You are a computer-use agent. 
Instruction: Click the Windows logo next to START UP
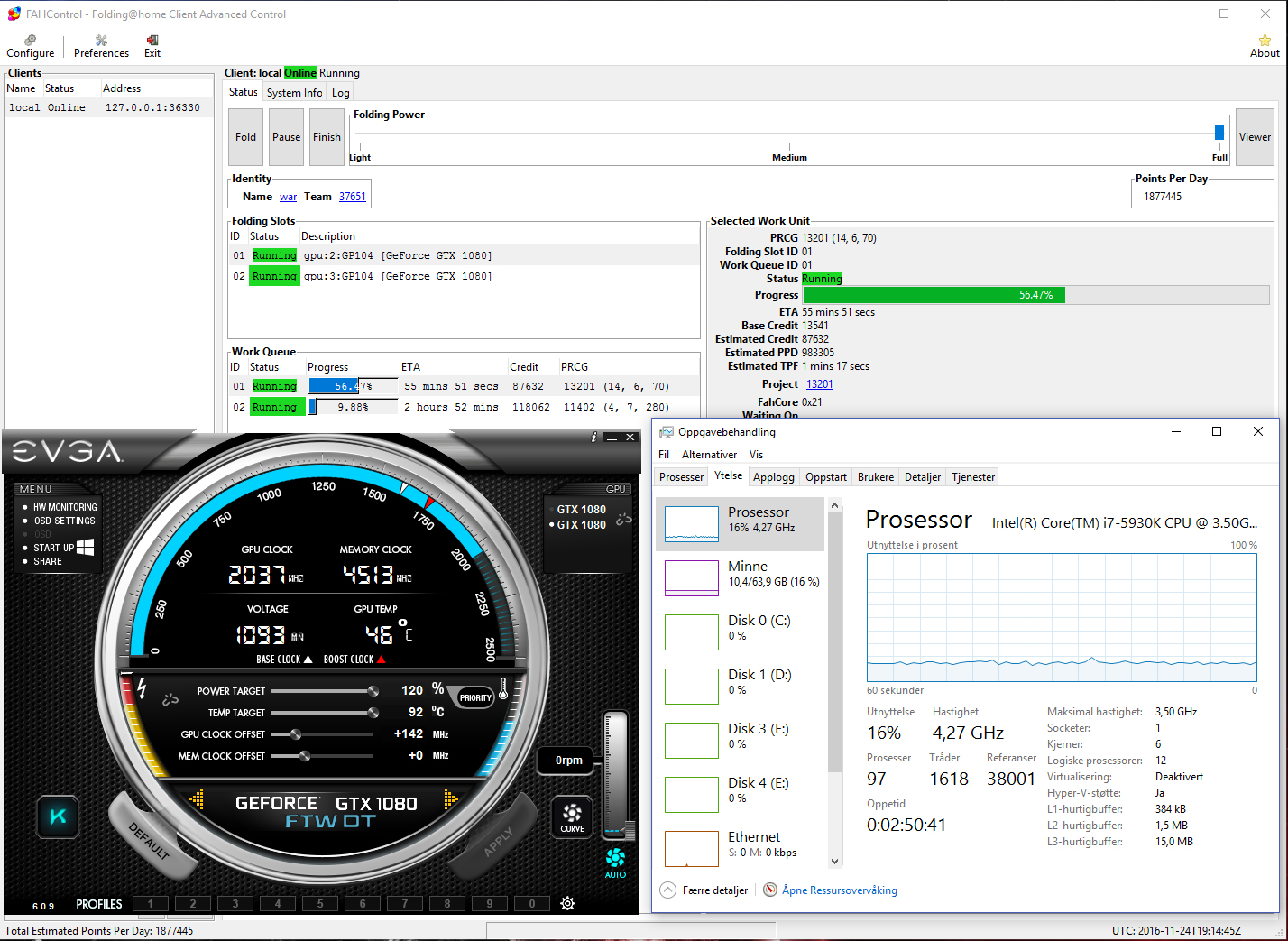tap(86, 547)
